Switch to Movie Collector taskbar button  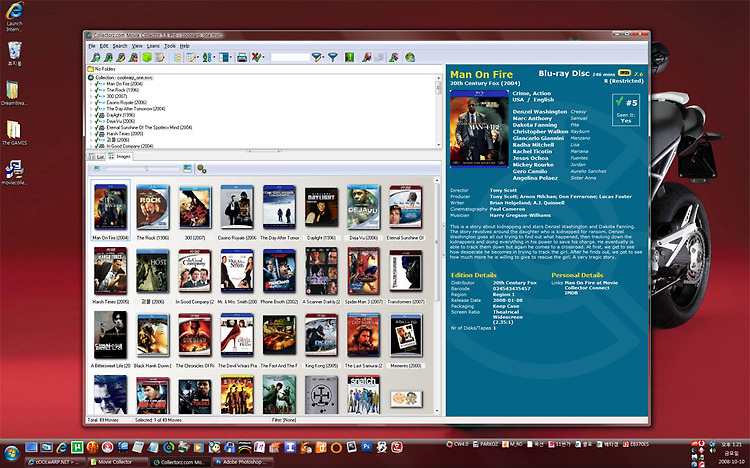click(x=117, y=462)
